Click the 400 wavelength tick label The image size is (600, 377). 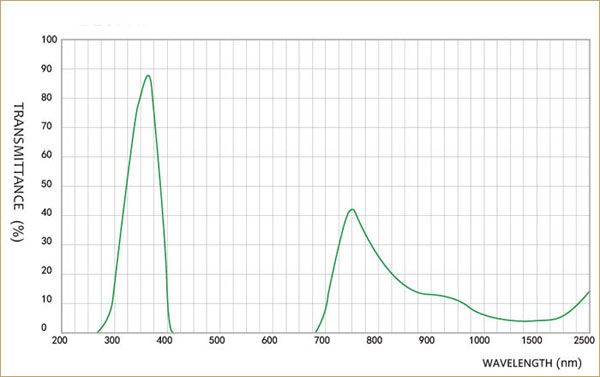165,340
